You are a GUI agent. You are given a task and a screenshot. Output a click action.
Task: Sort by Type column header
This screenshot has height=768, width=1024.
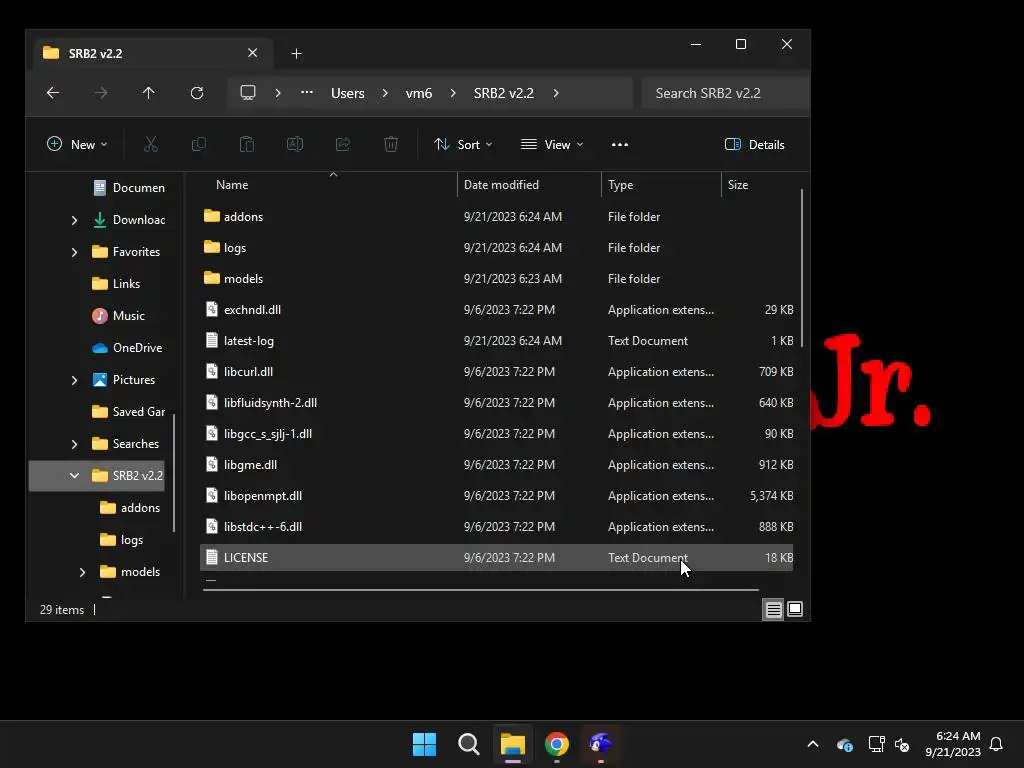click(x=661, y=185)
